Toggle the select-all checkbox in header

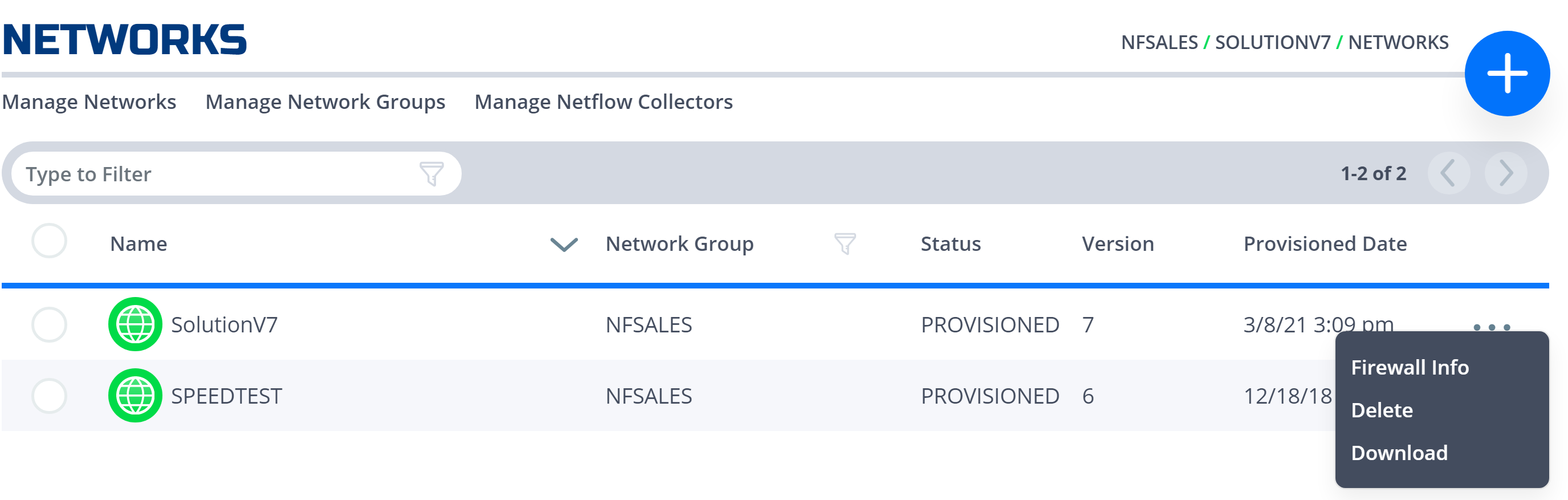(x=50, y=241)
